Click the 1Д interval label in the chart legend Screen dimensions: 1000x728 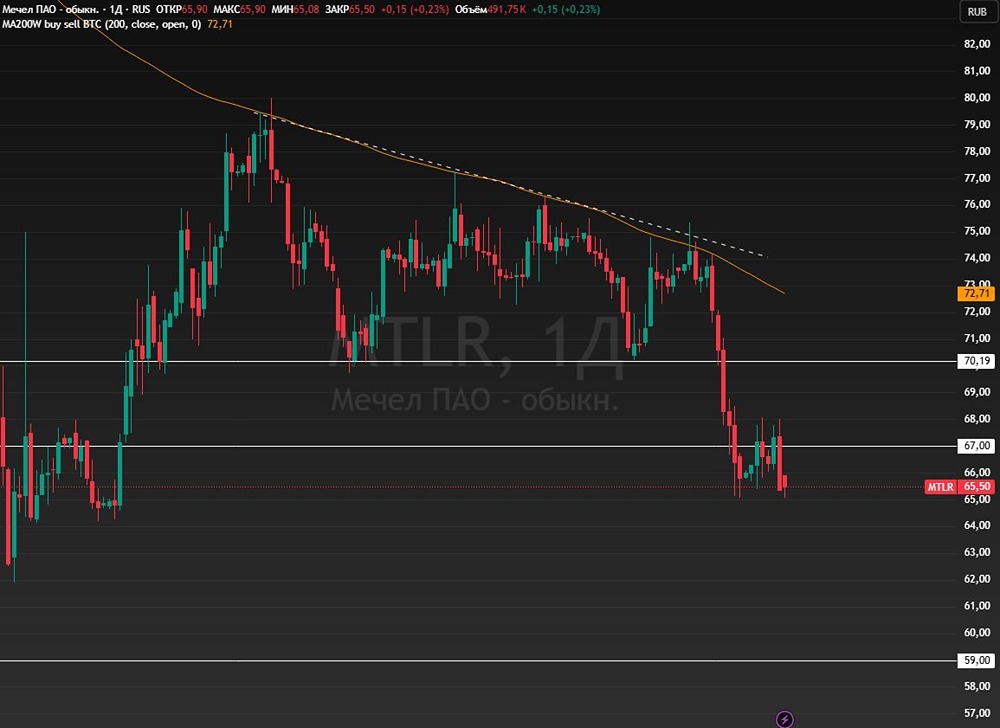[x=117, y=10]
